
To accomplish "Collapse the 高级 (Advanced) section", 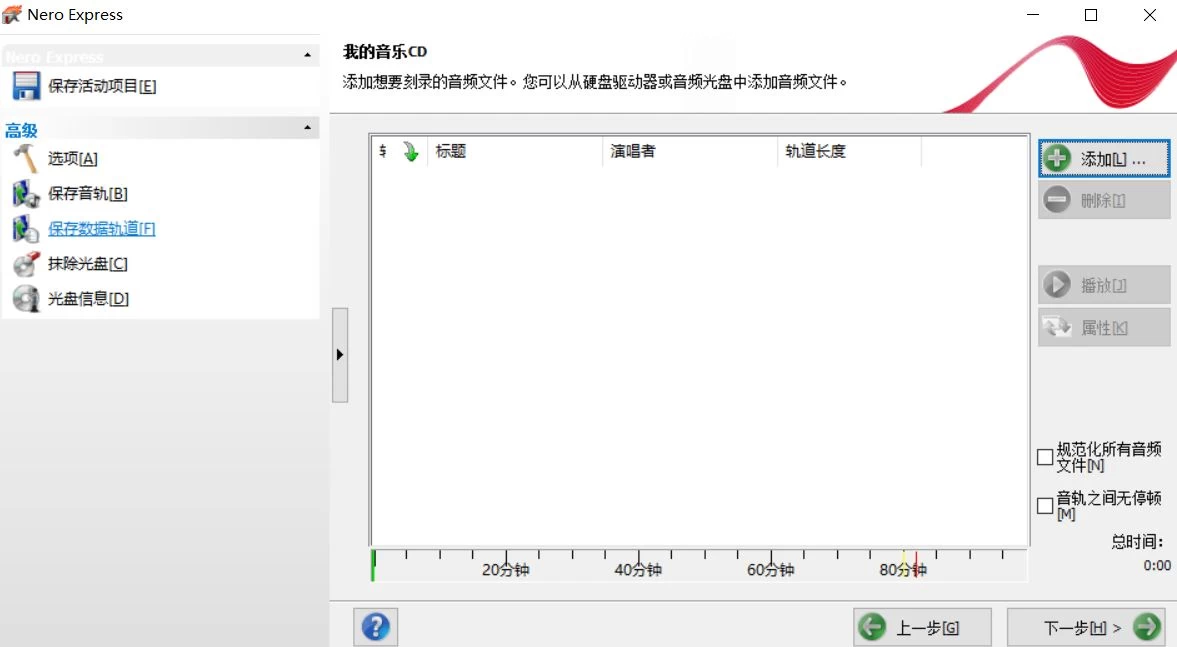I will (308, 127).
